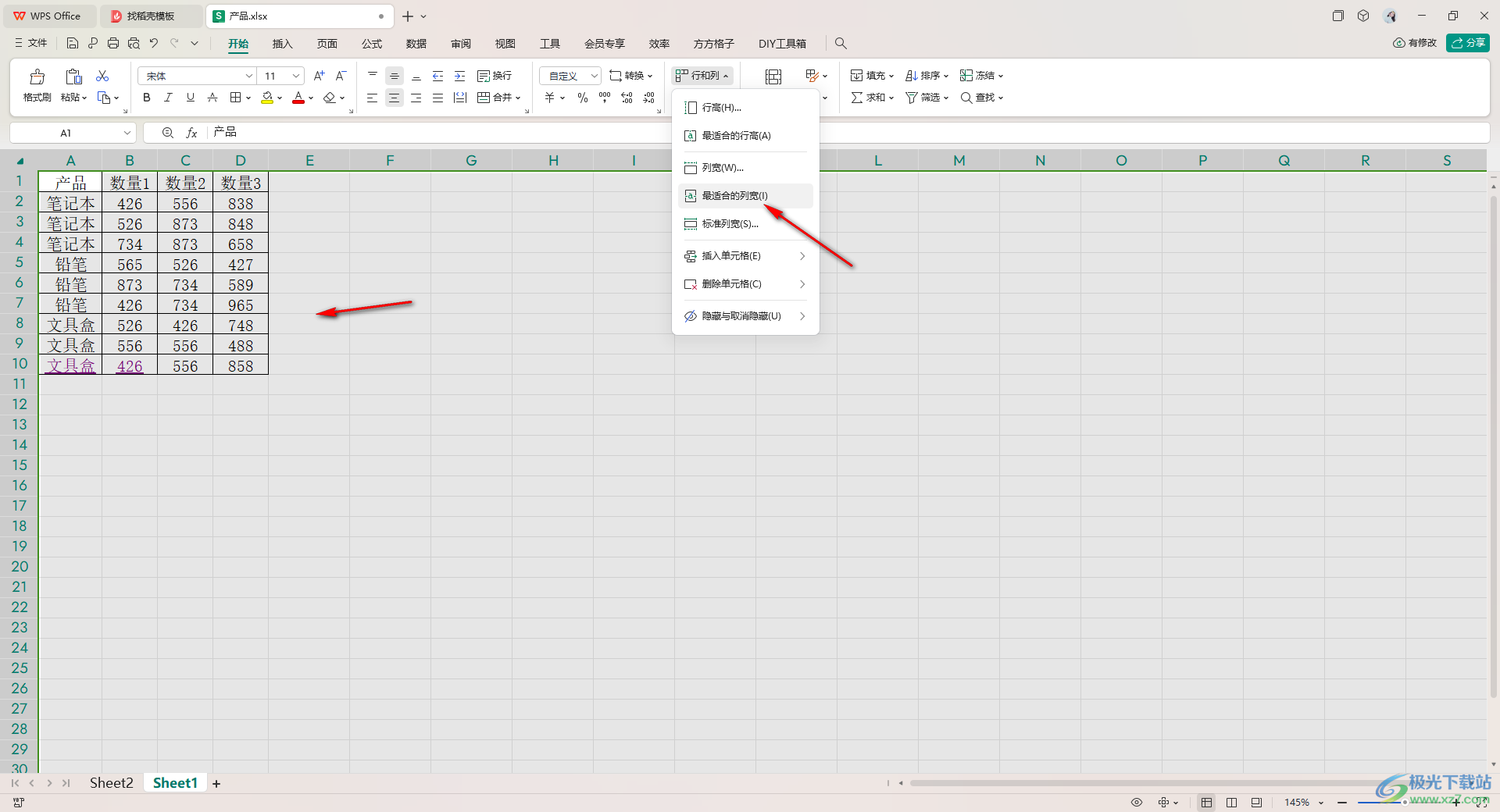
Task: Switch to Sheet2 tab
Action: [111, 783]
